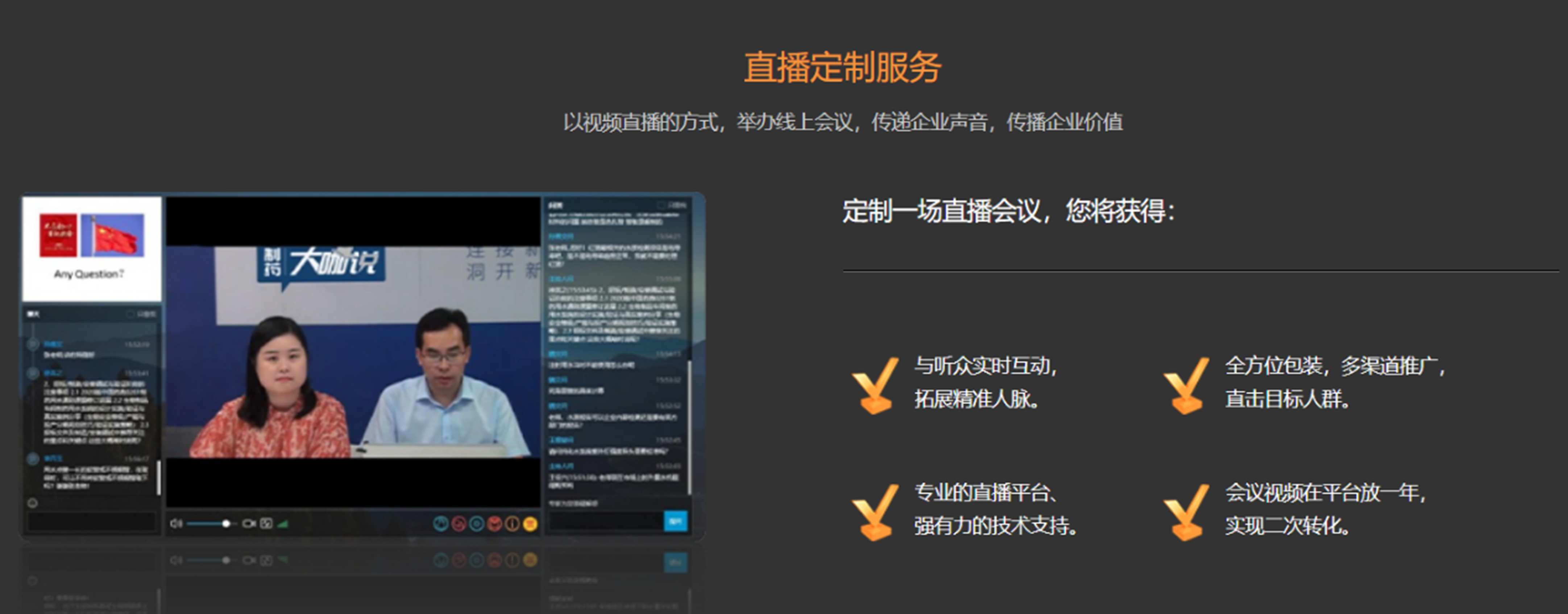
Task: Click the red round refresh icon
Action: coord(459,523)
